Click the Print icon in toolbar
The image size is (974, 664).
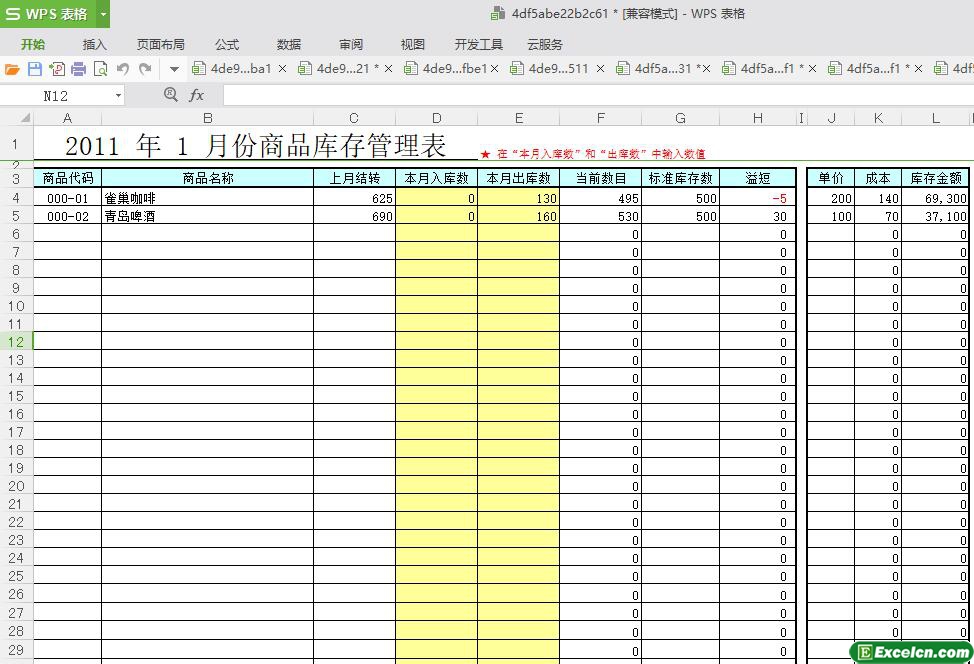(78, 69)
